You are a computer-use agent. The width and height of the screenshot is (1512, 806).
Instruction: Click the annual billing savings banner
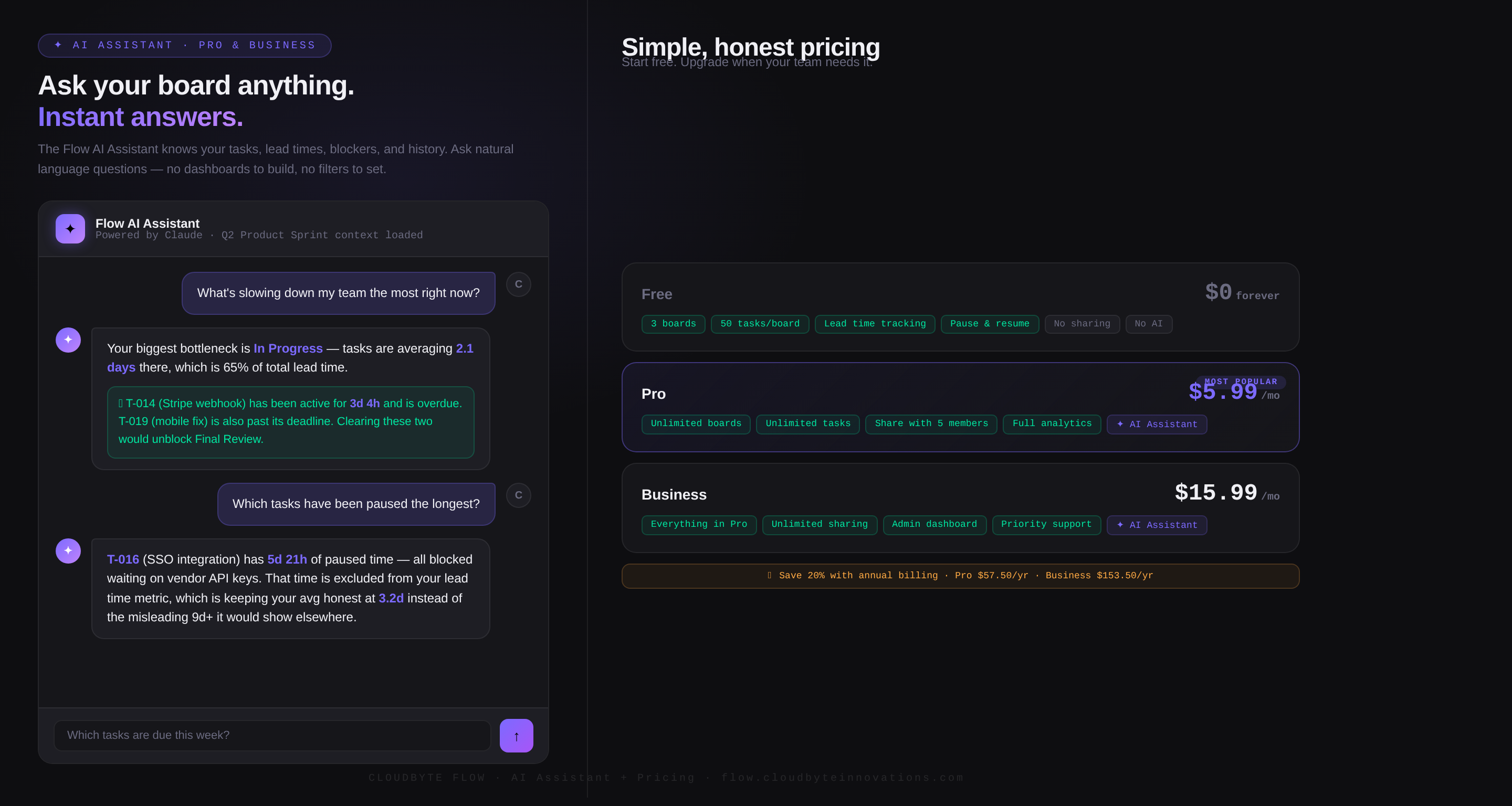point(960,576)
